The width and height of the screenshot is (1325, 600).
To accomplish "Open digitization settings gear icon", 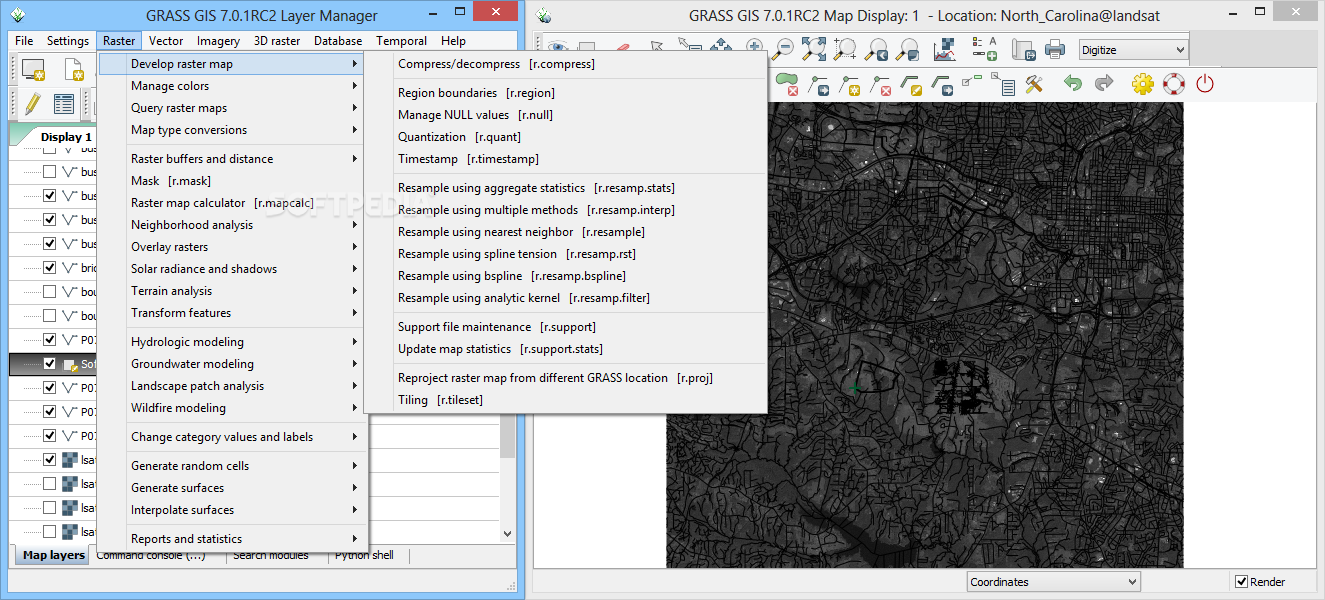I will click(1143, 84).
